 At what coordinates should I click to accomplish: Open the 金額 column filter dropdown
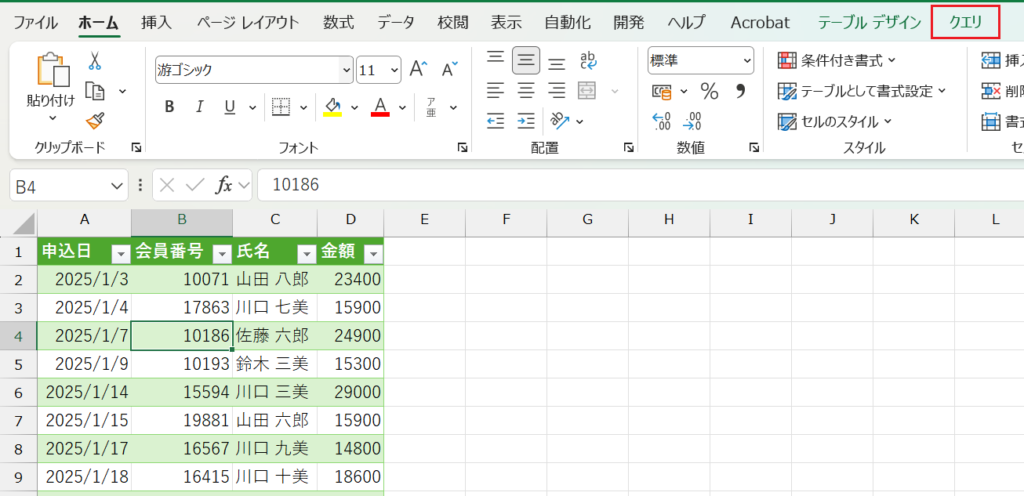pos(374,253)
